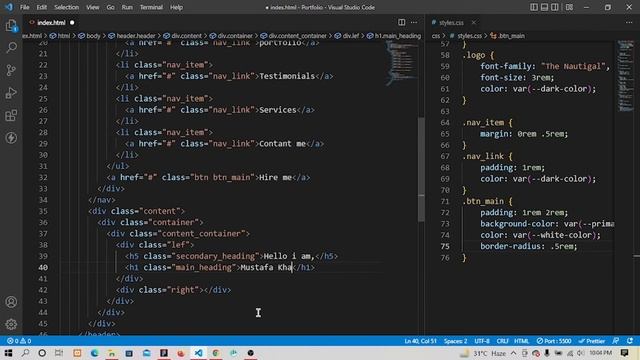The image size is (640, 360).
Task: Change indentation via Spaces: 2
Action: click(455, 341)
